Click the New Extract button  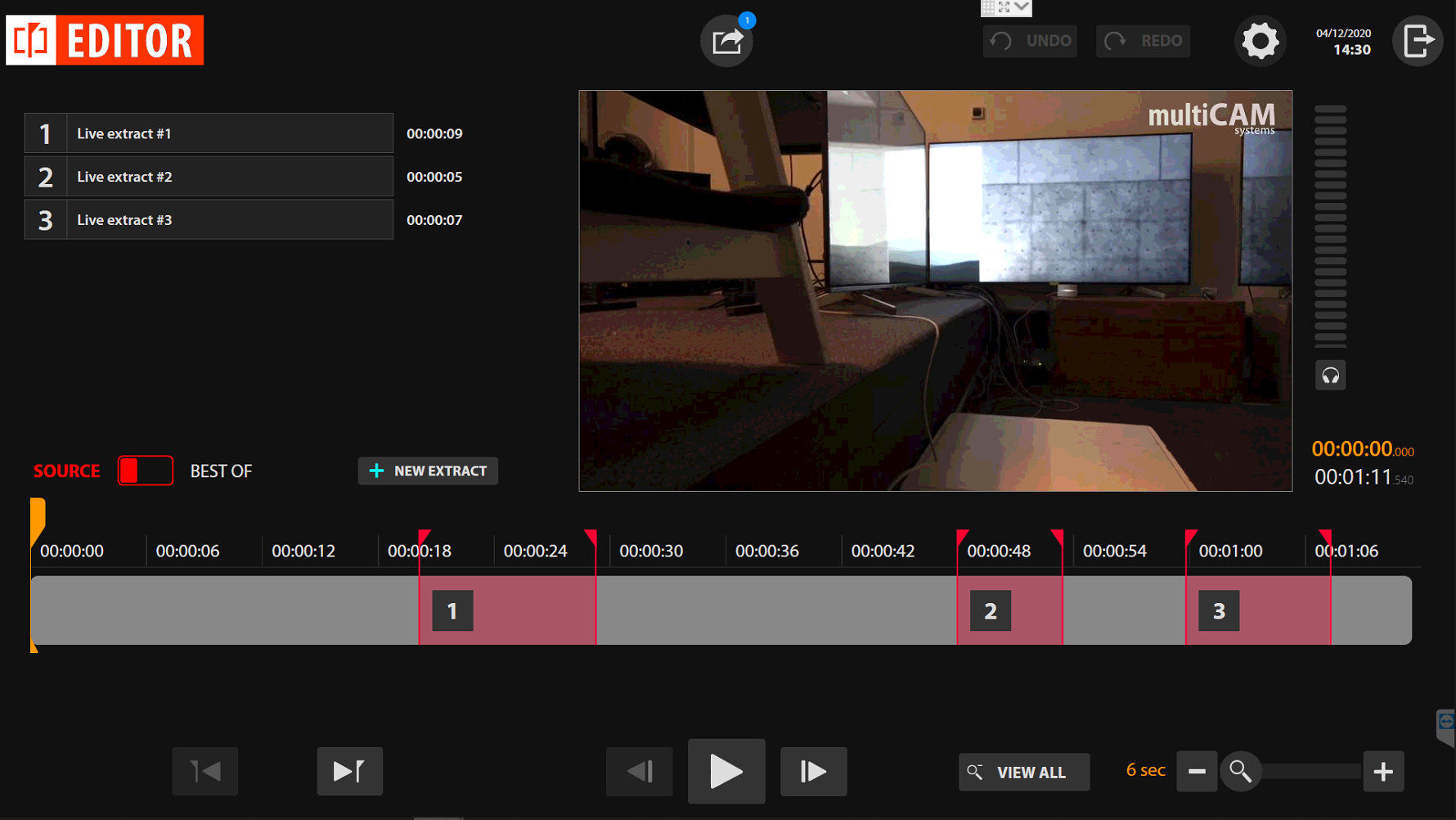coord(428,471)
